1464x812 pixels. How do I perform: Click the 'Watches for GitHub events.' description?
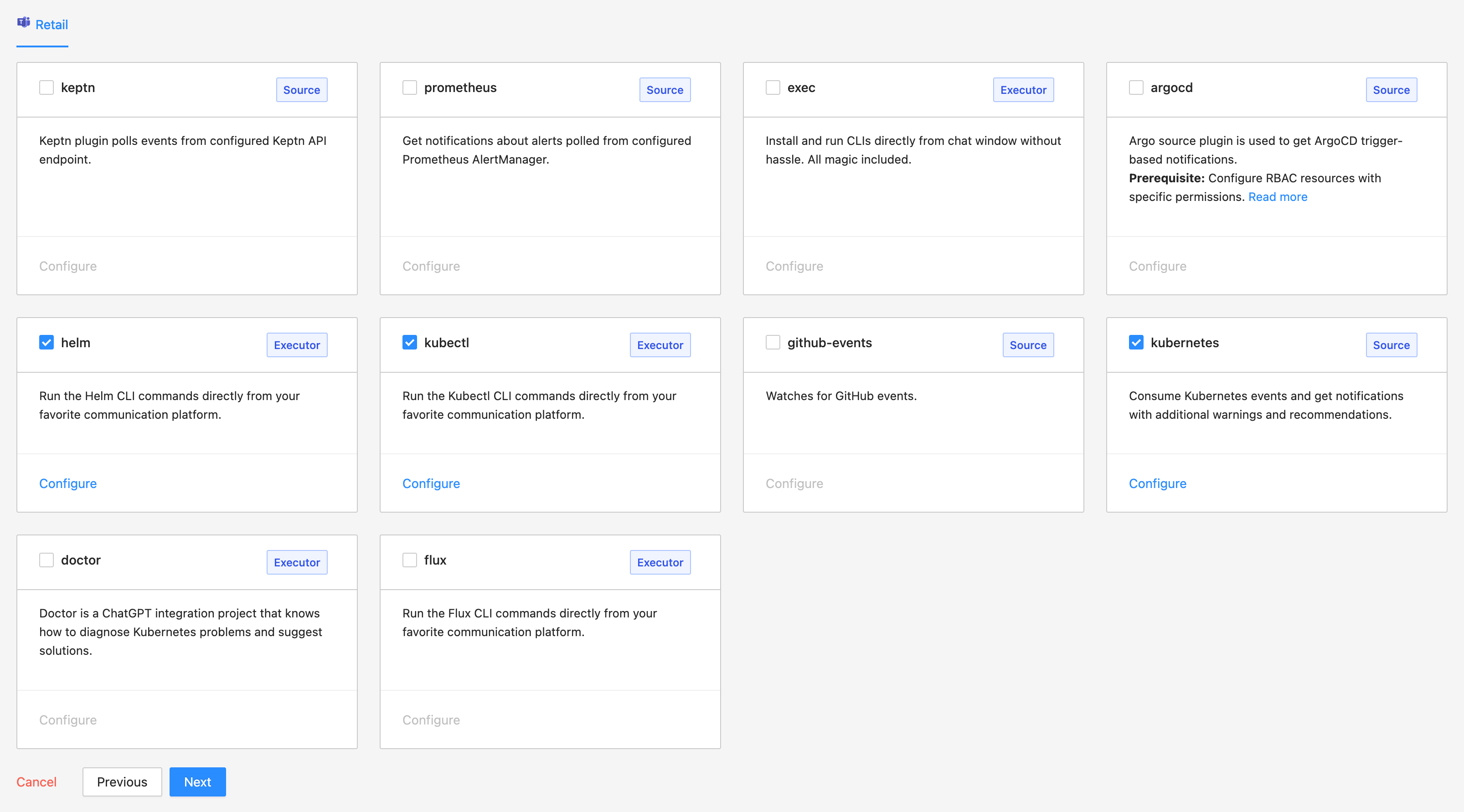coord(841,396)
